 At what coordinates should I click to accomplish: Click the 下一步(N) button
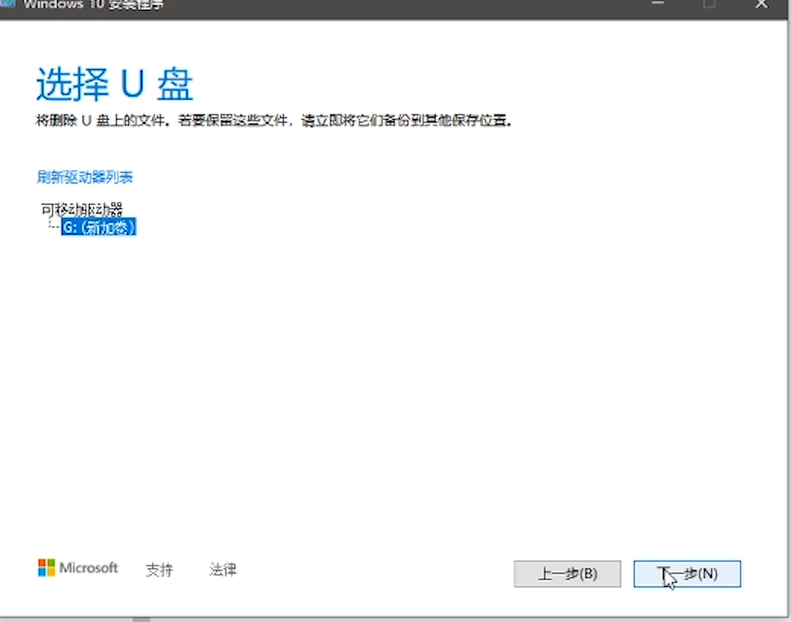click(687, 574)
